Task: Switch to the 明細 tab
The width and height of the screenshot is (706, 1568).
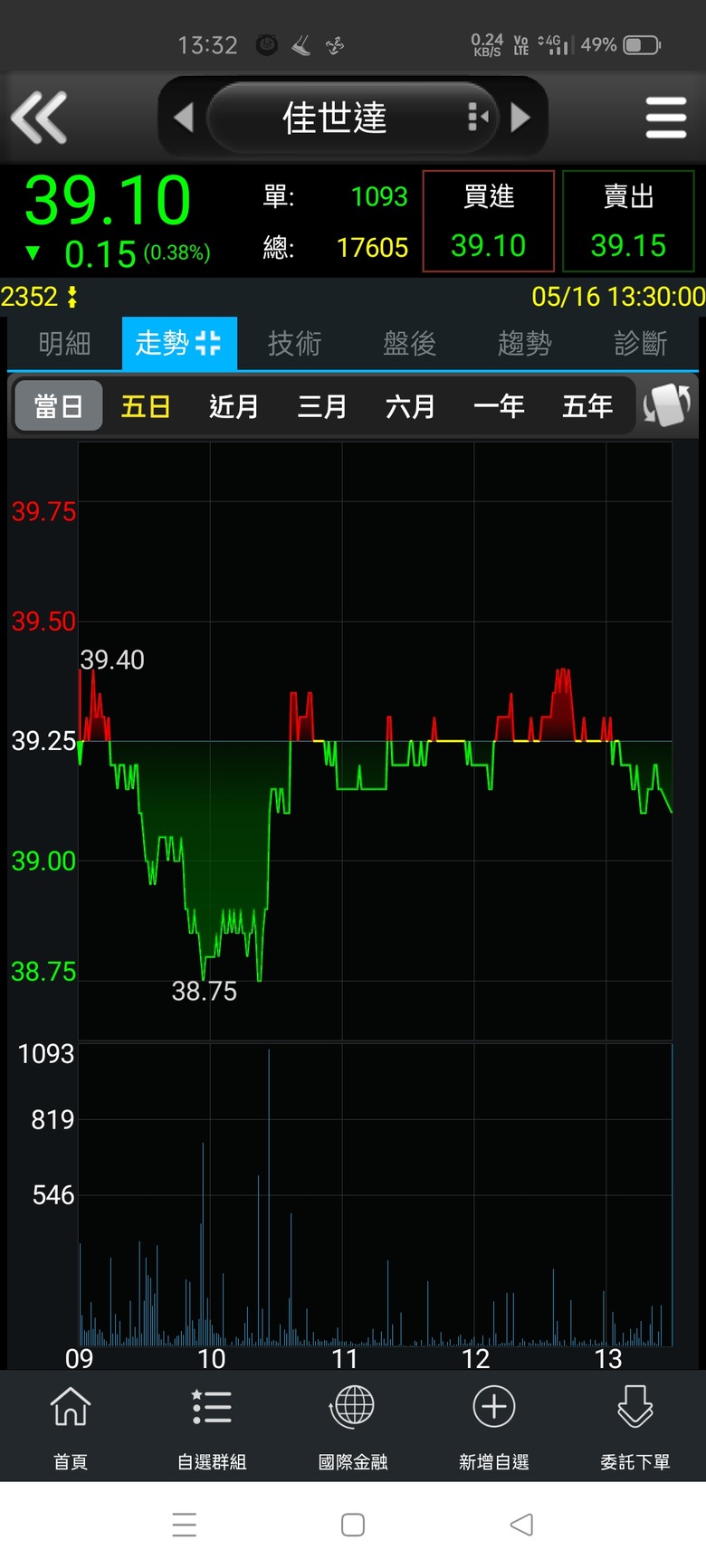Action: pyautogui.click(x=64, y=344)
